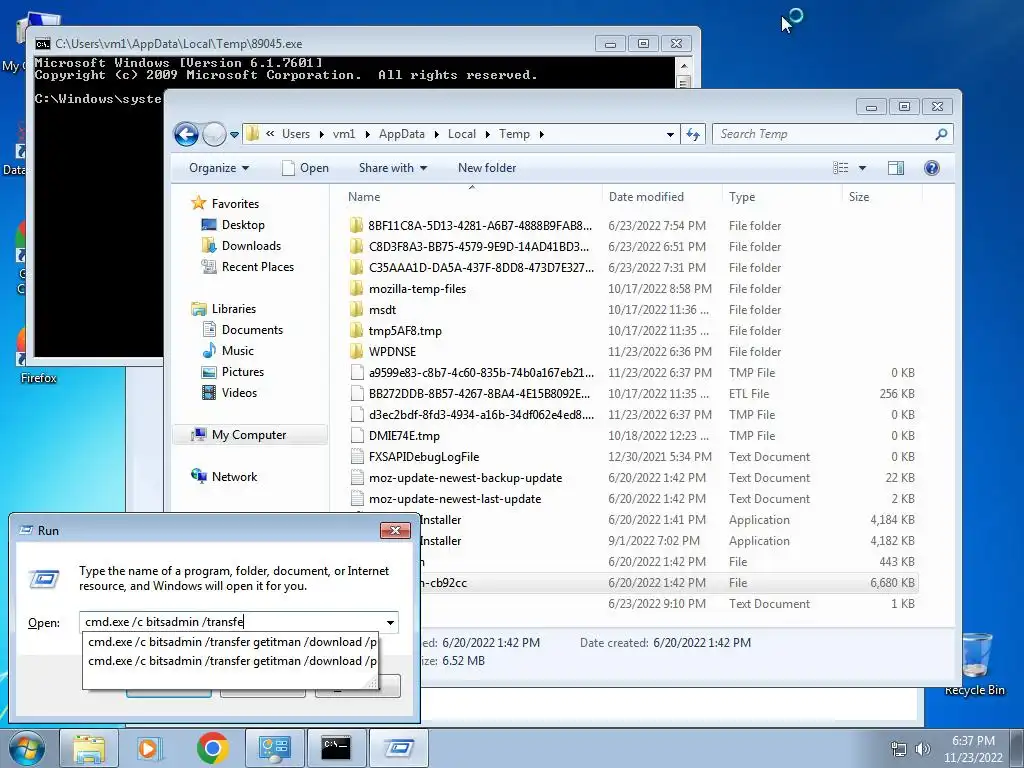Click the Explorer help icon
Viewport: 1024px width, 768px height.
(x=932, y=168)
